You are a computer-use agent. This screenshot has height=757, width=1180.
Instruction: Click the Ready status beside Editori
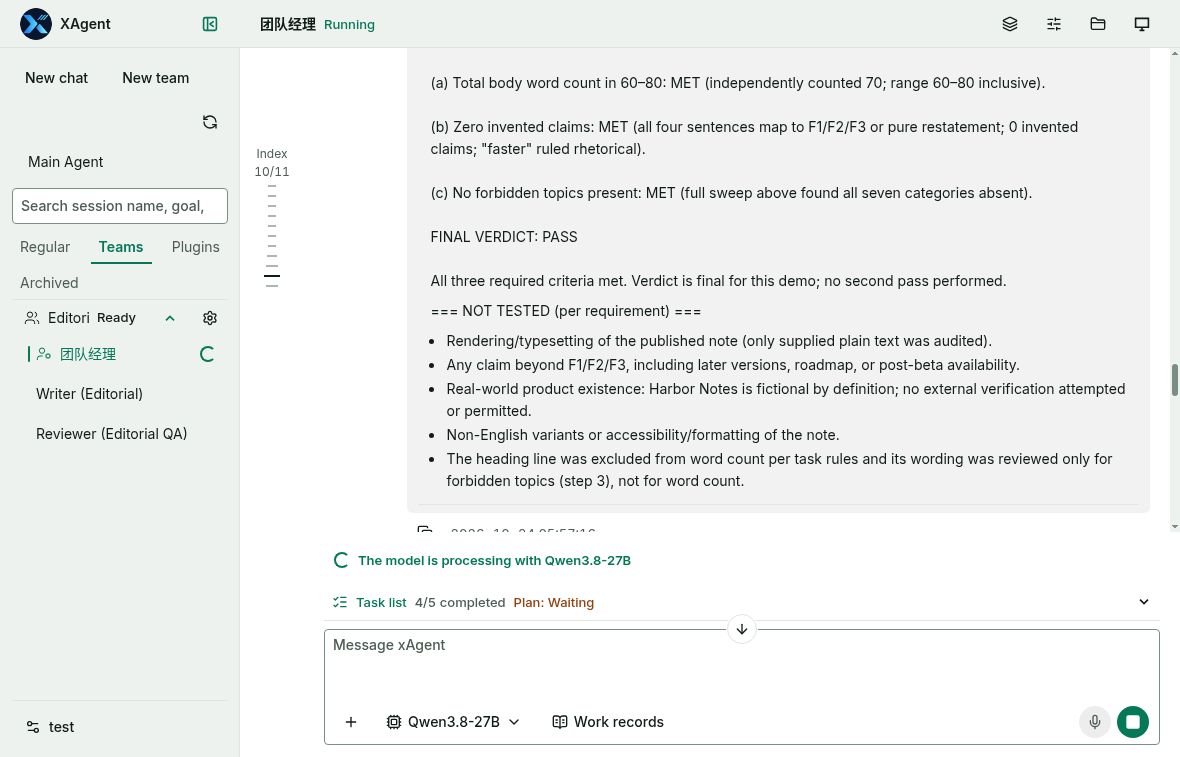tap(117, 318)
